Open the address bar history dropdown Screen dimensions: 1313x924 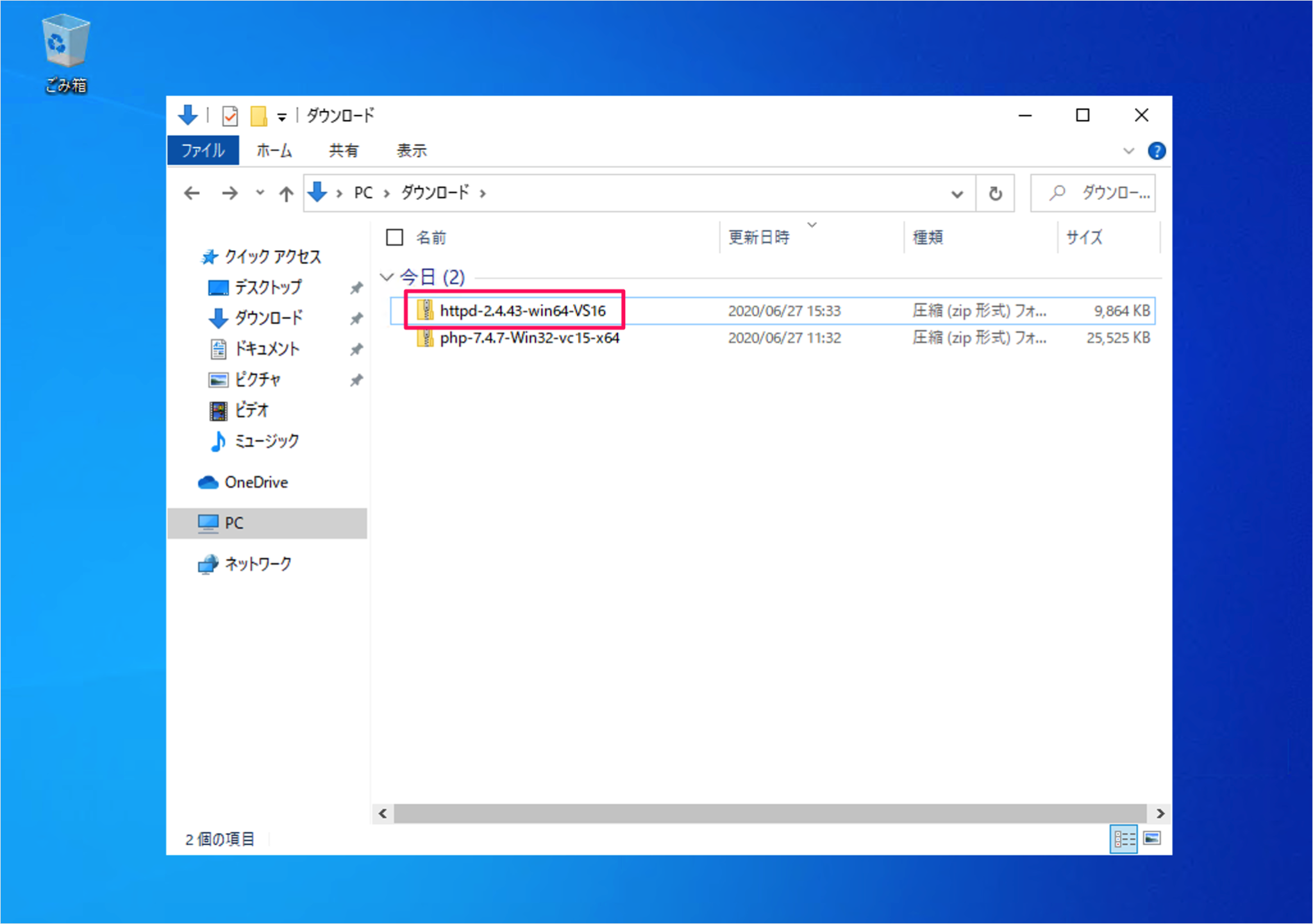click(958, 193)
